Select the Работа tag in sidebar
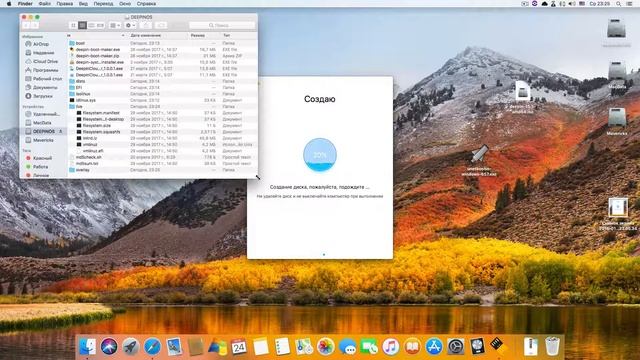This screenshot has height=360, width=640. 37,167
